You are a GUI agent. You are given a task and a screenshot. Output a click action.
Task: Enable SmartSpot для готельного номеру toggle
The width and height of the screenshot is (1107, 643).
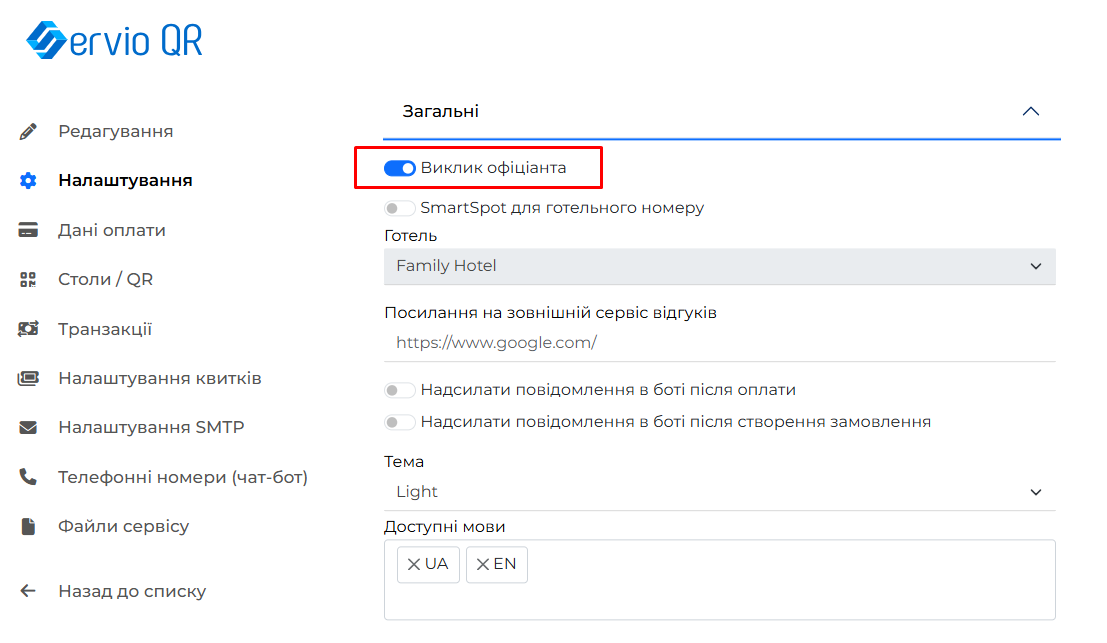click(x=400, y=208)
